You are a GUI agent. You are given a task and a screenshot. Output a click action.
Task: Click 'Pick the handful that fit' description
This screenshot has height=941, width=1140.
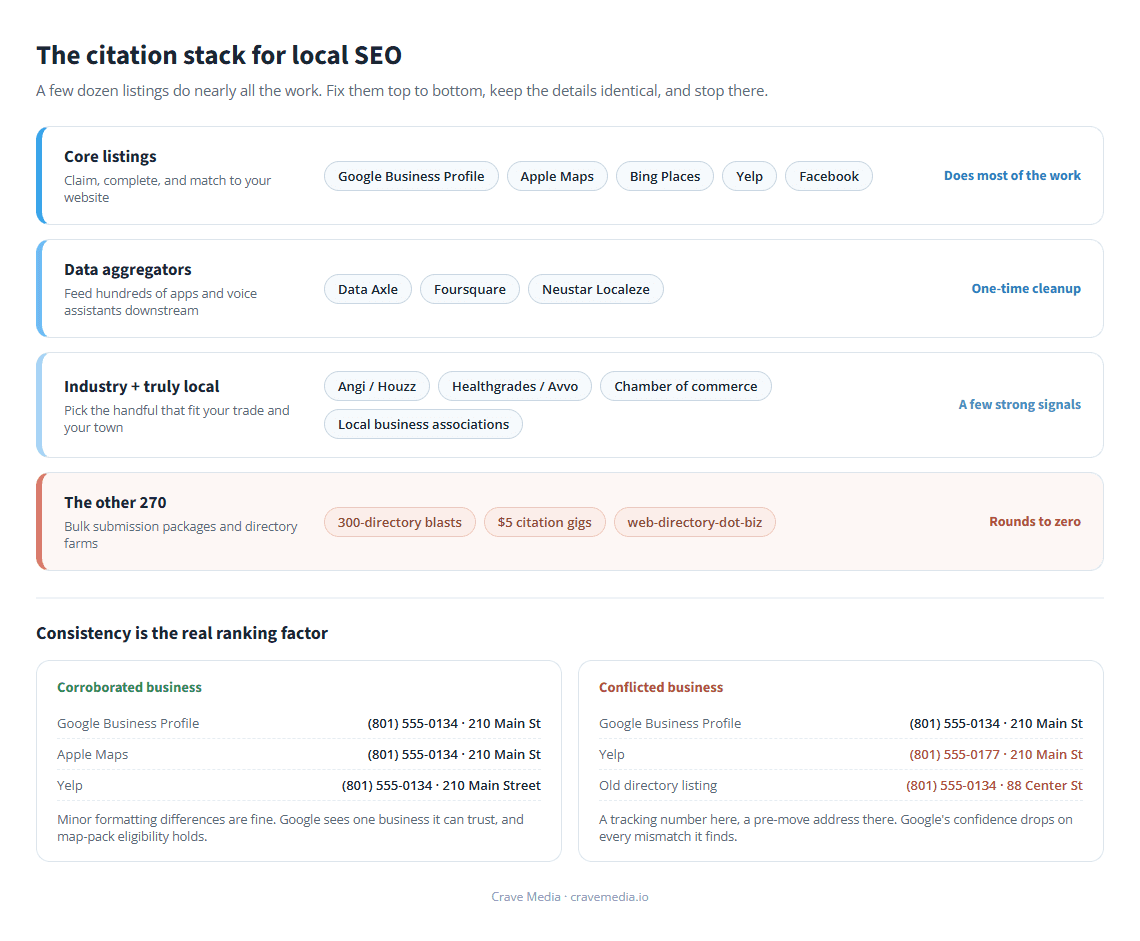177,419
